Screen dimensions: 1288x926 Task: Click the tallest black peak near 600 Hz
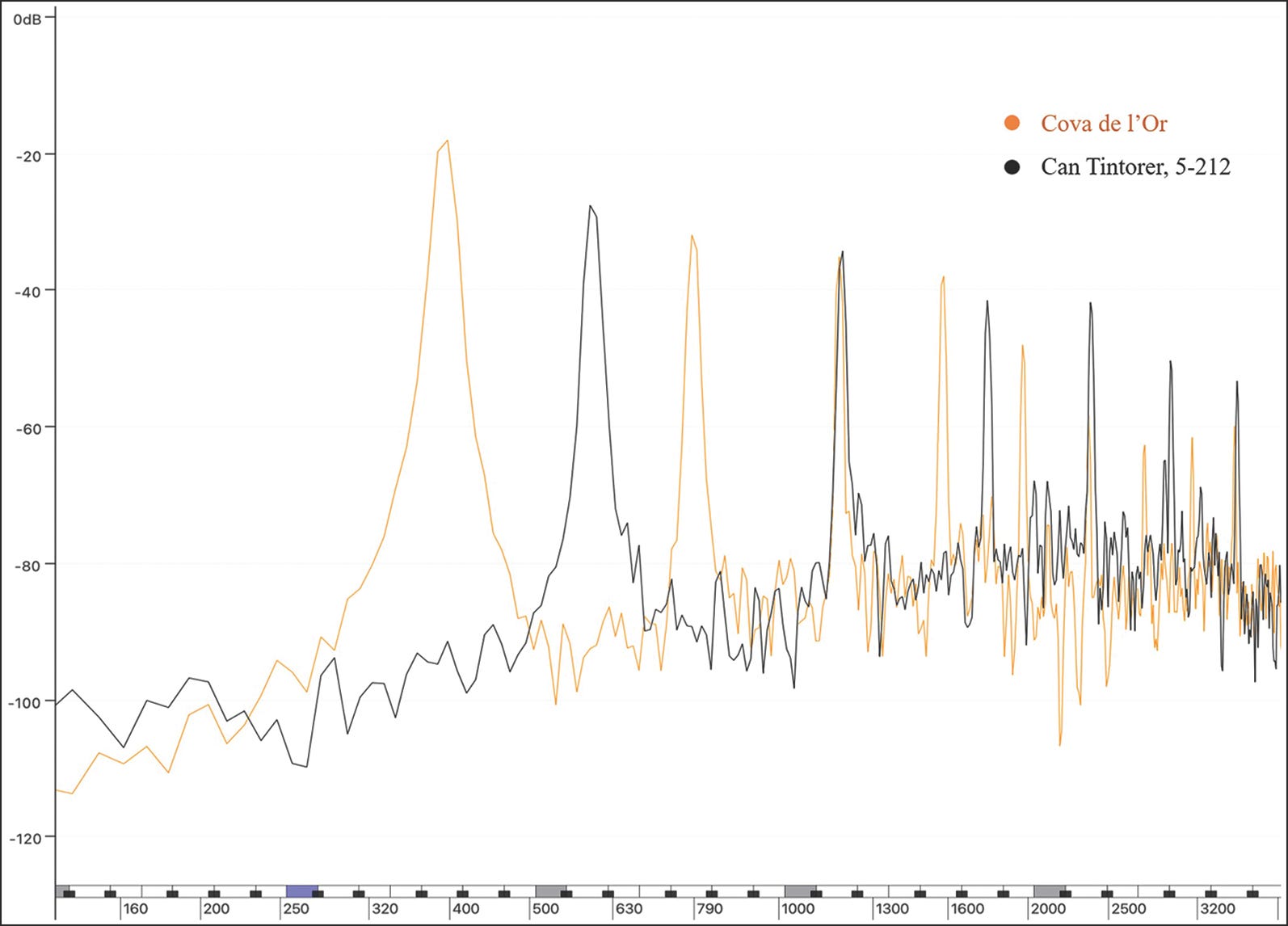tap(591, 207)
